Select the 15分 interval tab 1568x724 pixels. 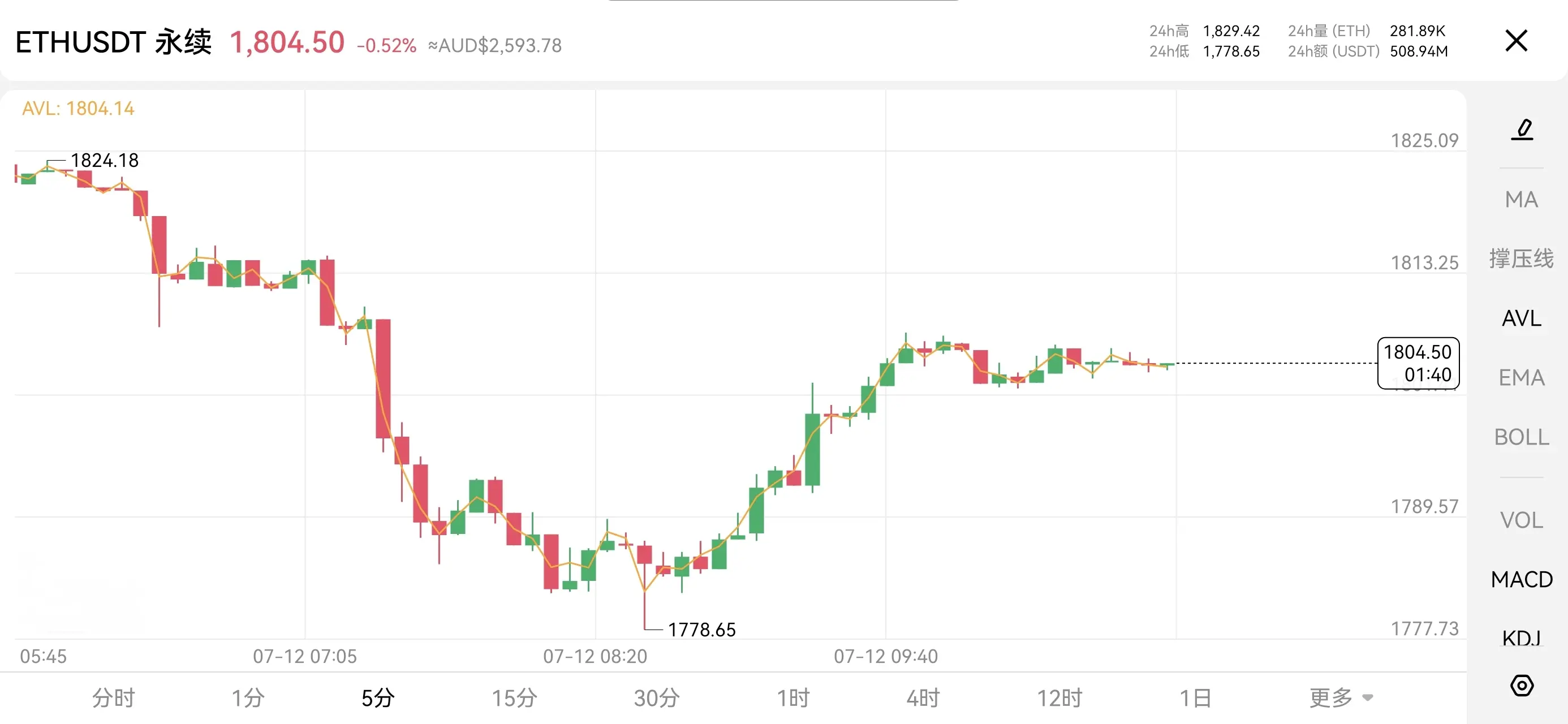pyautogui.click(x=514, y=697)
